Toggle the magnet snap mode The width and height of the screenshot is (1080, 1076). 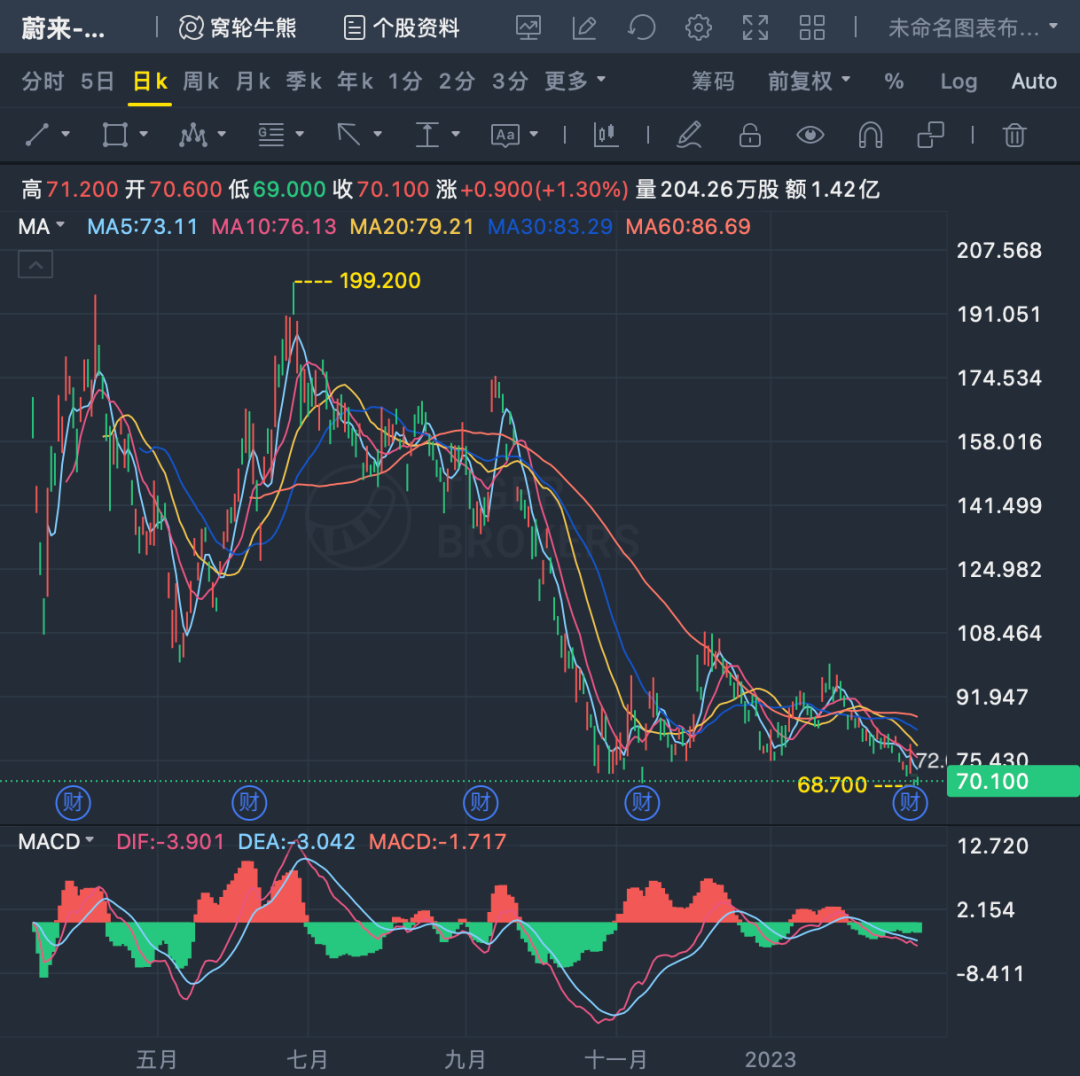870,134
